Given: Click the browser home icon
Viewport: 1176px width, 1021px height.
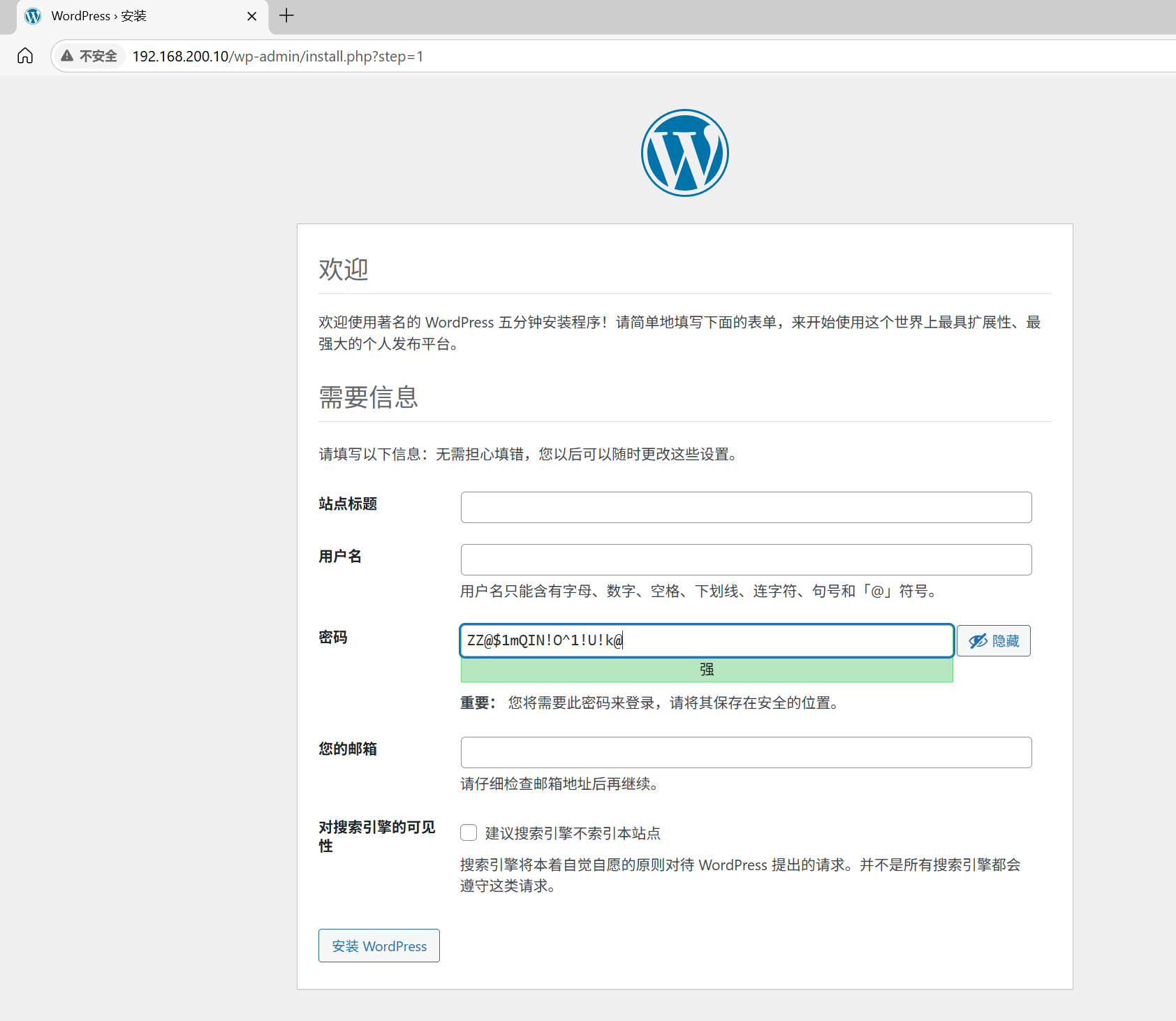Looking at the screenshot, I should pyautogui.click(x=25, y=56).
